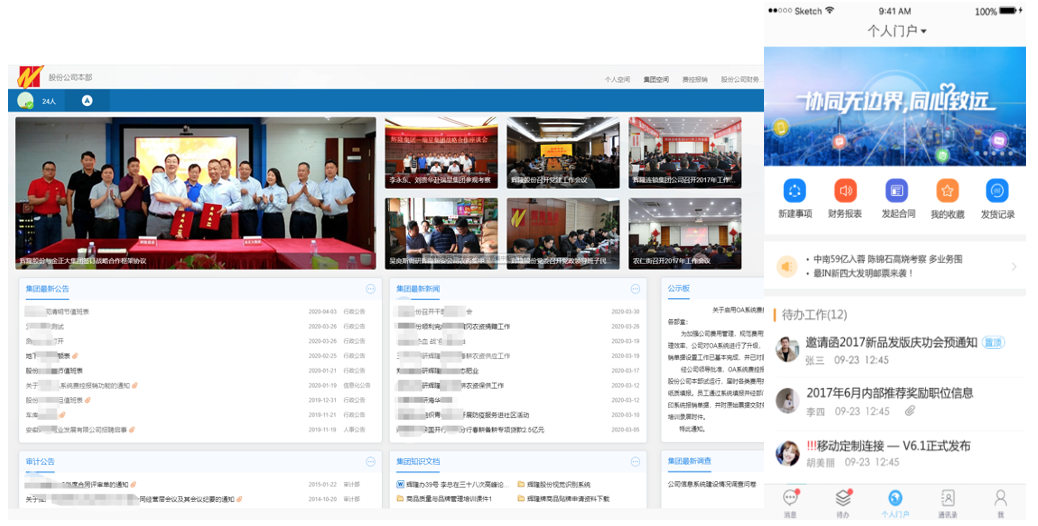Click the 农仁街召开2017年工作会议 news thumbnail
The width and height of the screenshot is (1038, 526).
[x=685, y=234]
